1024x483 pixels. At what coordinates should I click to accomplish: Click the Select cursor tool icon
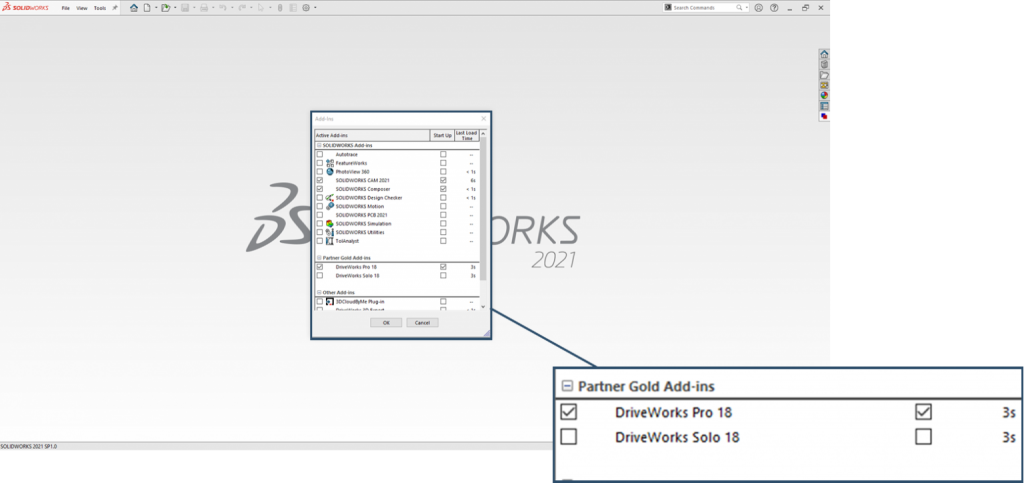[x=261, y=8]
